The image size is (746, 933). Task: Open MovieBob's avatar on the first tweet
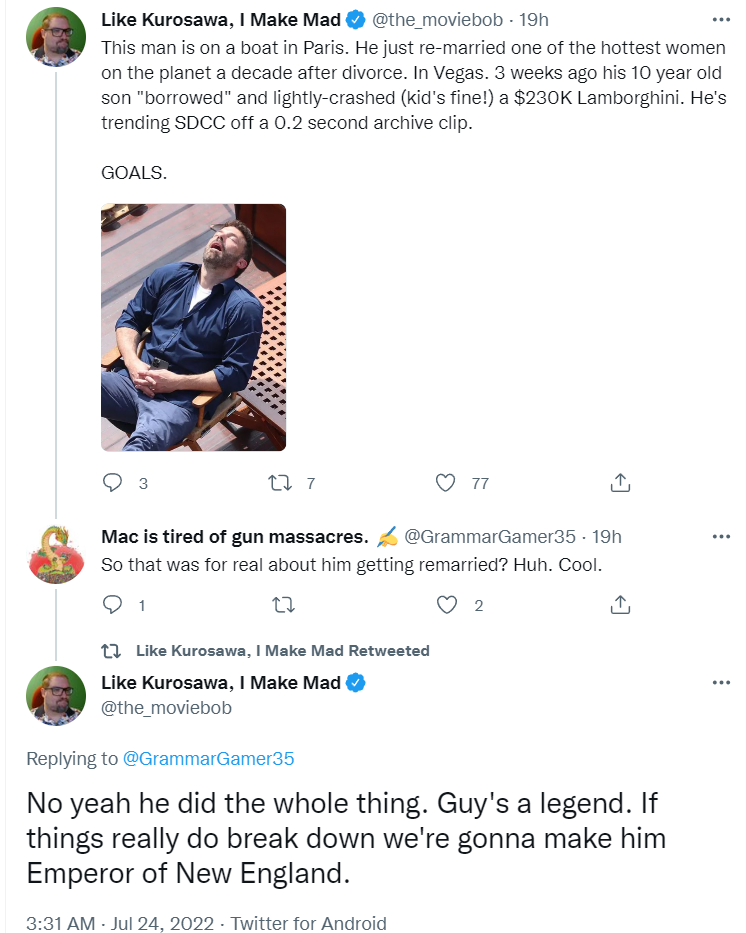click(56, 36)
